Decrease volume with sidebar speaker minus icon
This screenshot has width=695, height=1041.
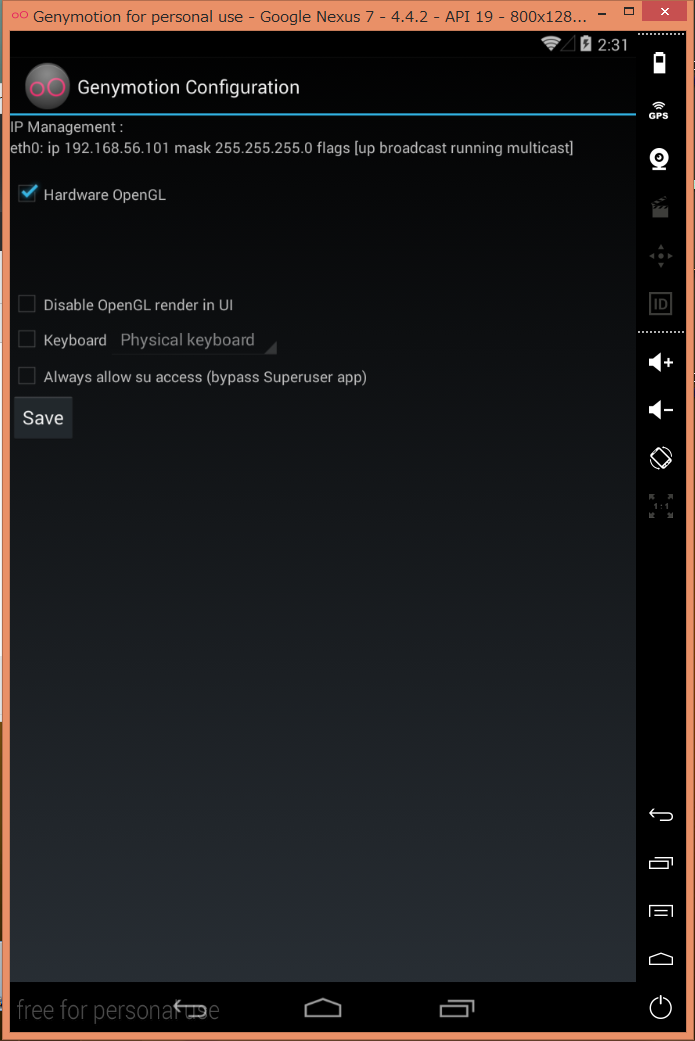tap(660, 410)
